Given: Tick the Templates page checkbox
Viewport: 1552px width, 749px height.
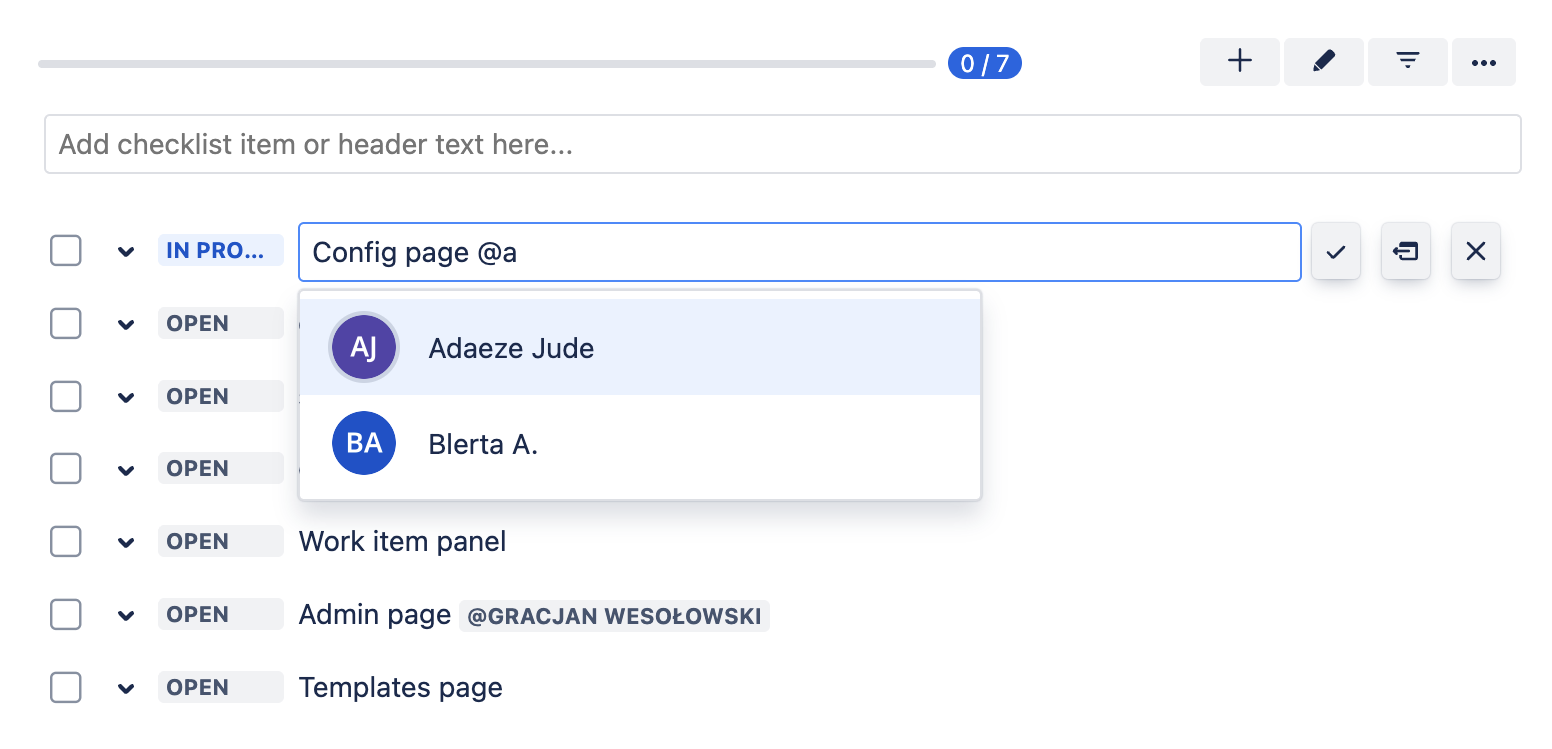Looking at the screenshot, I should click(x=66, y=687).
